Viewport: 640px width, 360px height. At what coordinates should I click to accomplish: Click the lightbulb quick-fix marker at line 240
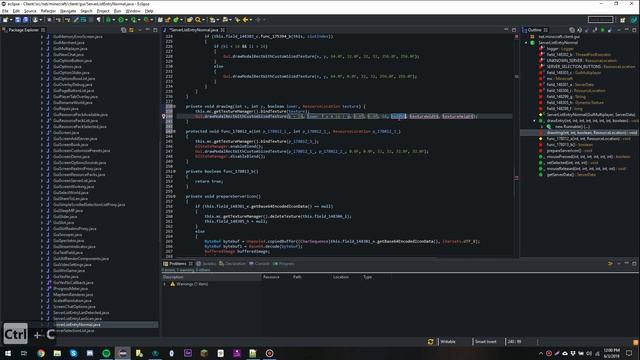click(x=164, y=116)
